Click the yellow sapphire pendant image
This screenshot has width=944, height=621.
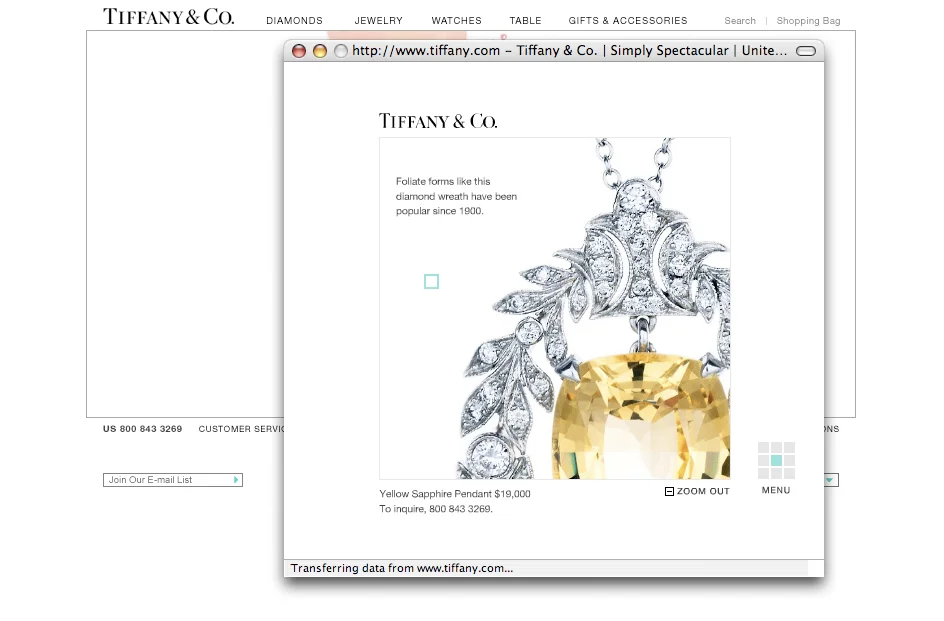click(554, 308)
